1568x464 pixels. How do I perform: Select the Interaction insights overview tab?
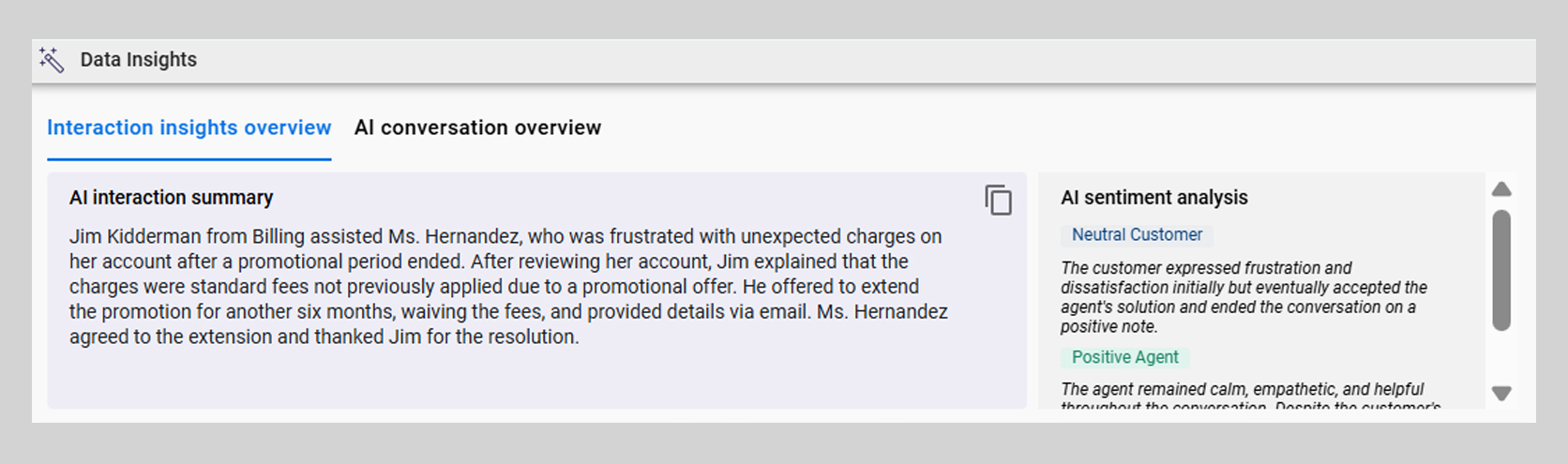tap(189, 127)
